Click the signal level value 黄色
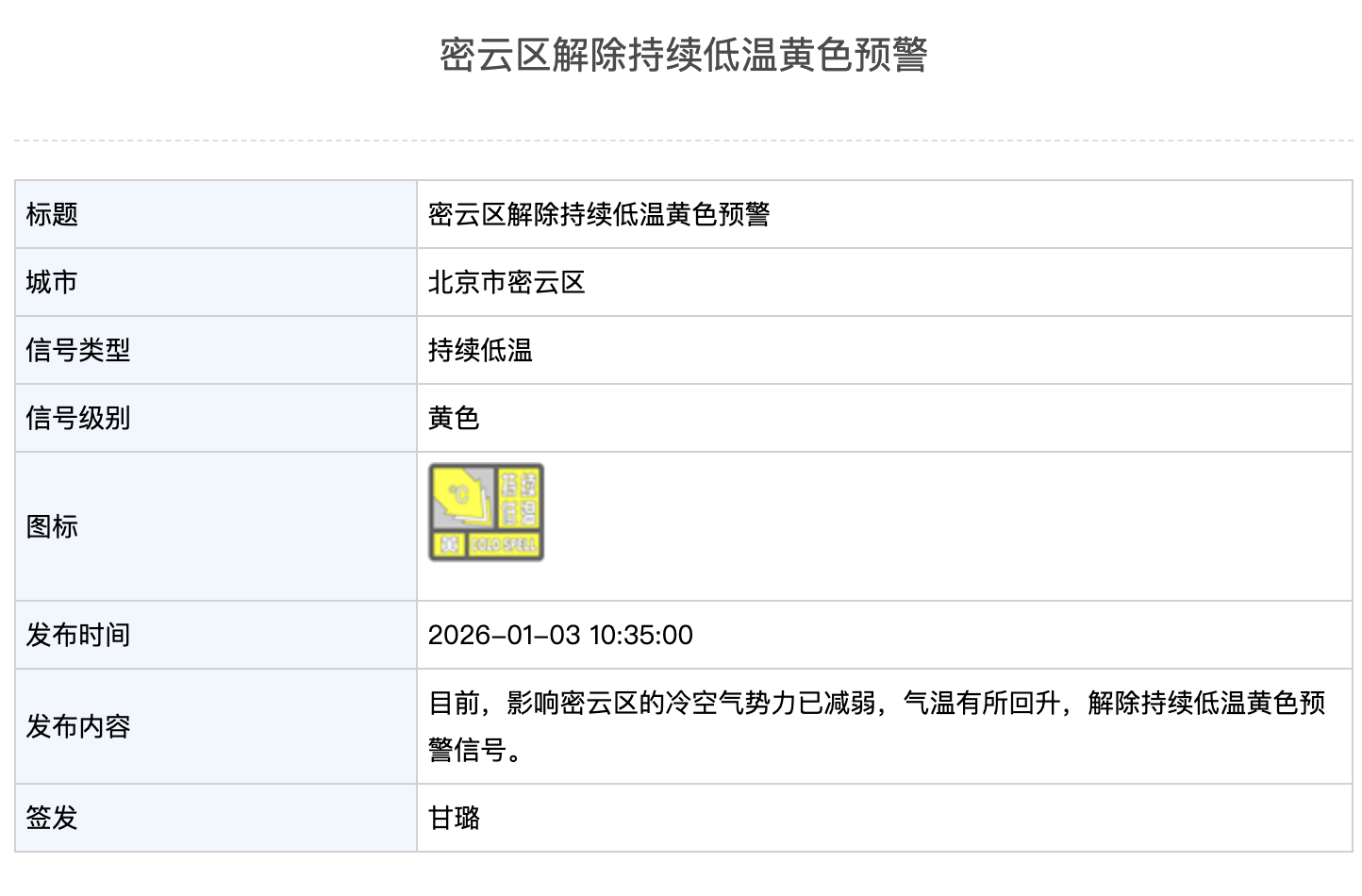The height and width of the screenshot is (896, 1362). (x=454, y=419)
